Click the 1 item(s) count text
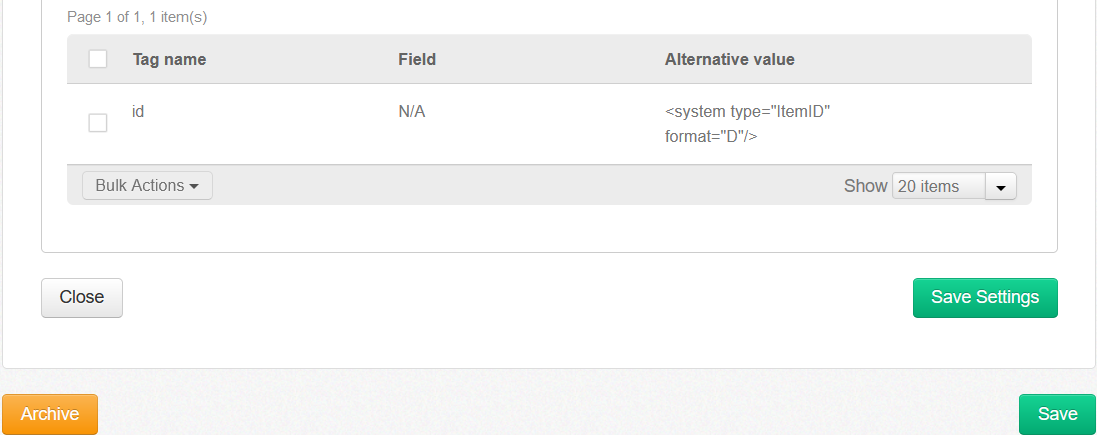This screenshot has height=435, width=1097. [x=178, y=17]
